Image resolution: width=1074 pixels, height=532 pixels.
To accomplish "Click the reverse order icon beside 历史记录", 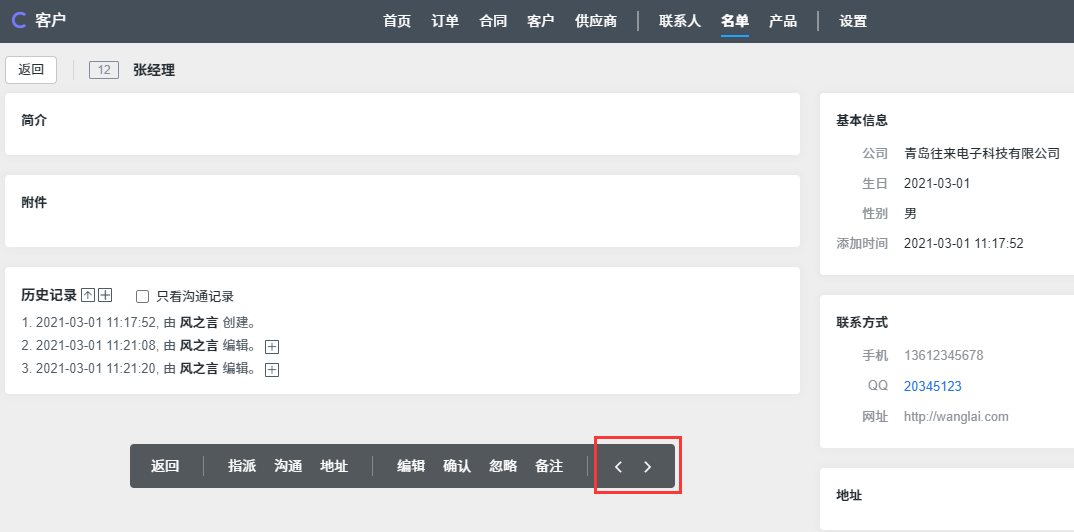I will click(x=88, y=295).
